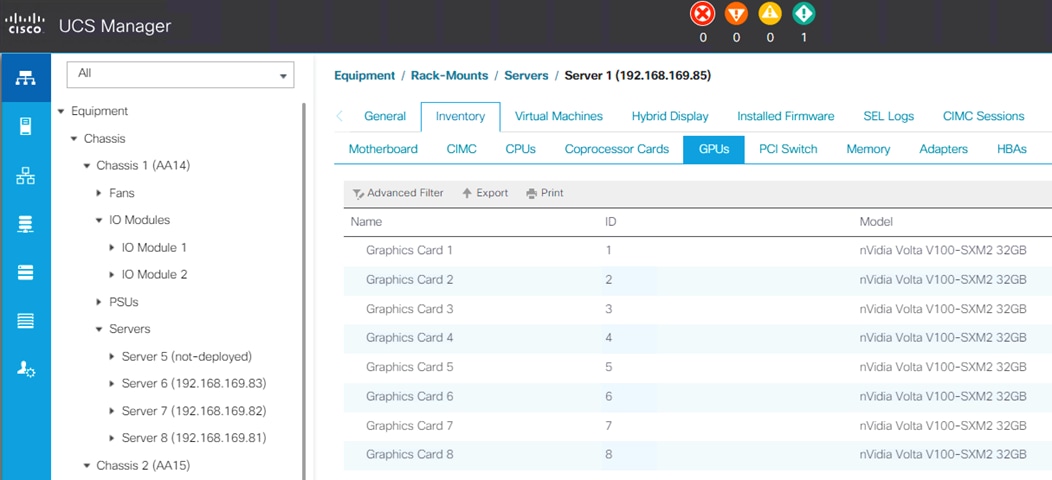Viewport: 1052px width, 480px height.
Task: Open the Servers section in the sidebar
Action: coord(25,127)
